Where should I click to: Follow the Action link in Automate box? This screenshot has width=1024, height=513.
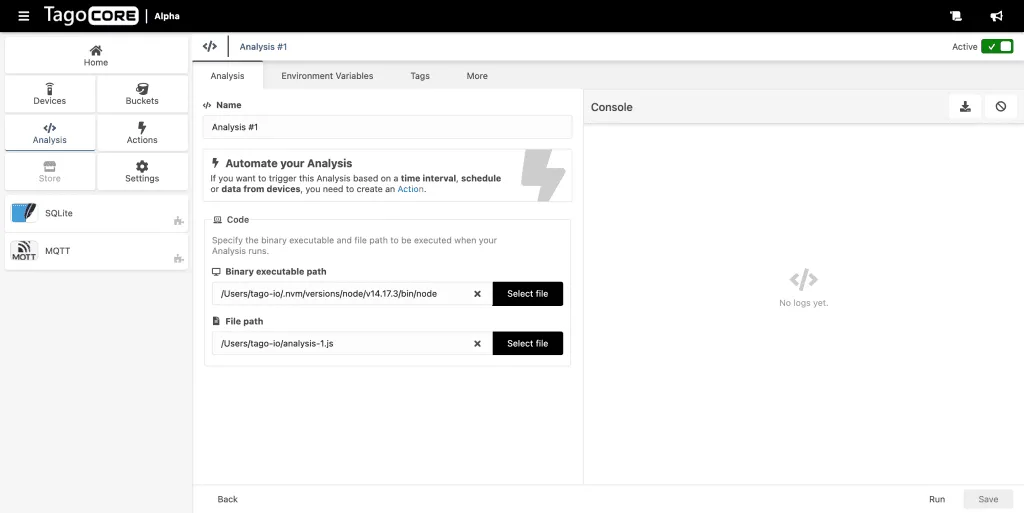(x=410, y=189)
